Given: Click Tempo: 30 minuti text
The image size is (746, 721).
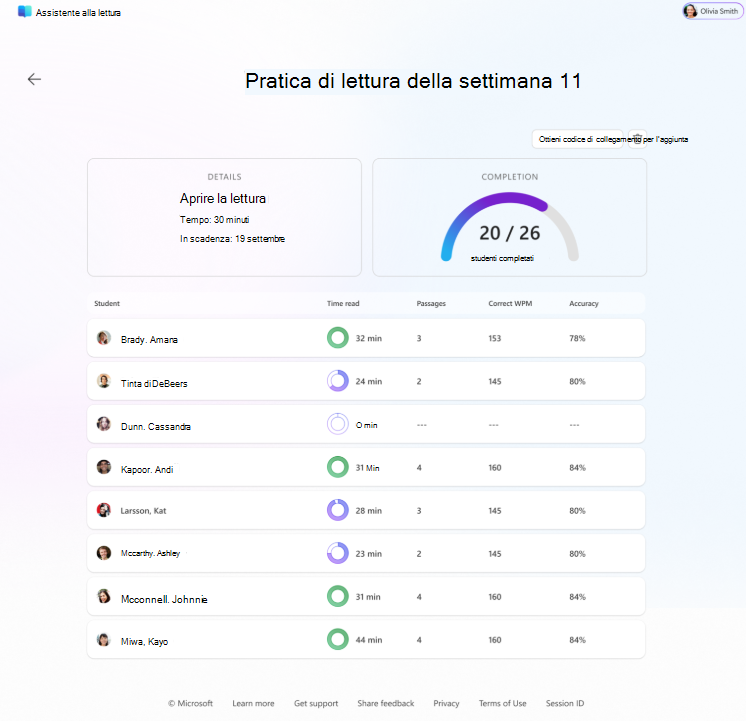Looking at the screenshot, I should coord(214,219).
